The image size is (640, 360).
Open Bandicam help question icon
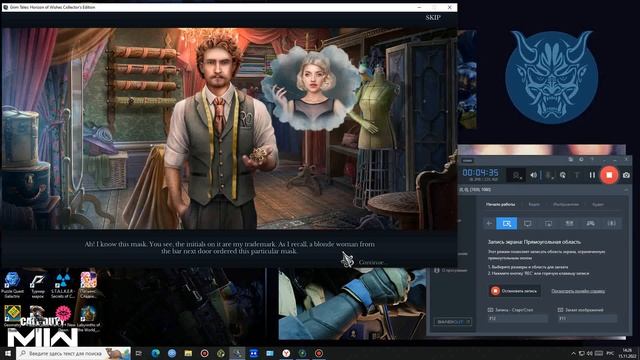[x=592, y=160]
